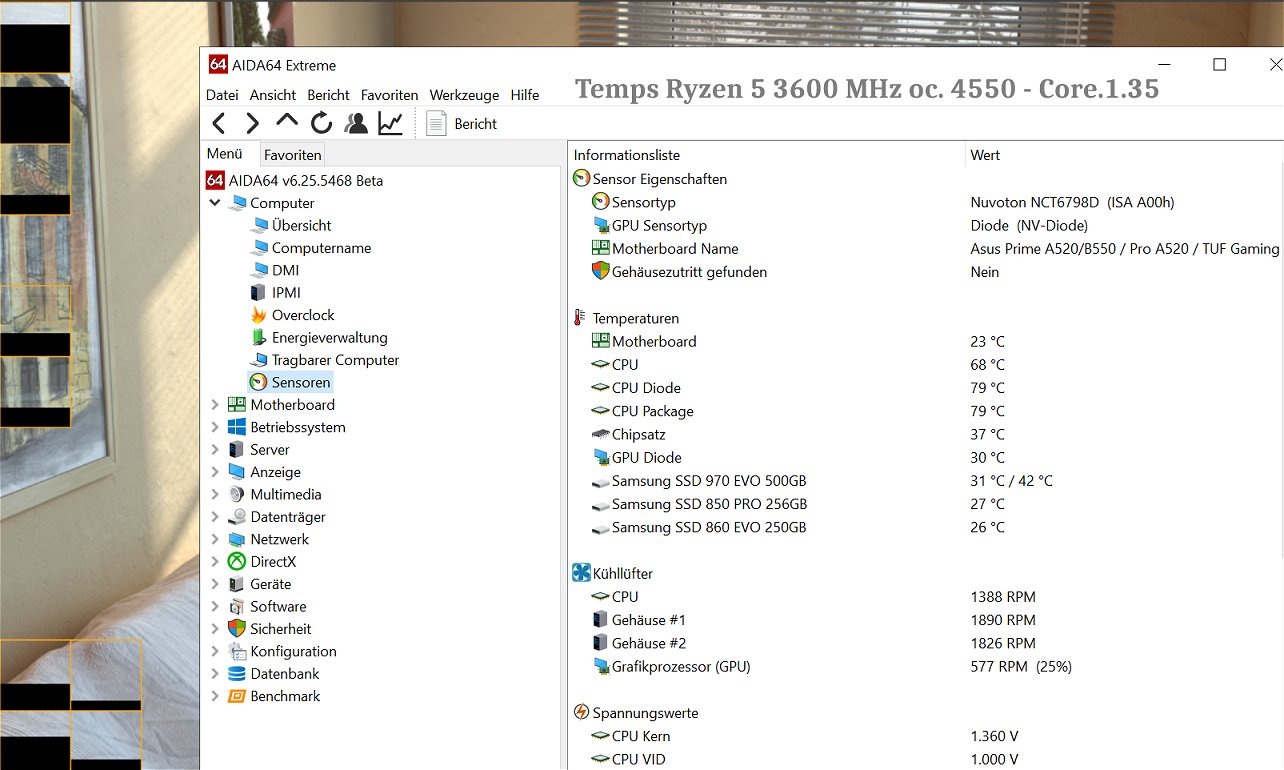The image size is (1284, 770).
Task: Expand the Datenträger tree node
Action: pos(215,517)
